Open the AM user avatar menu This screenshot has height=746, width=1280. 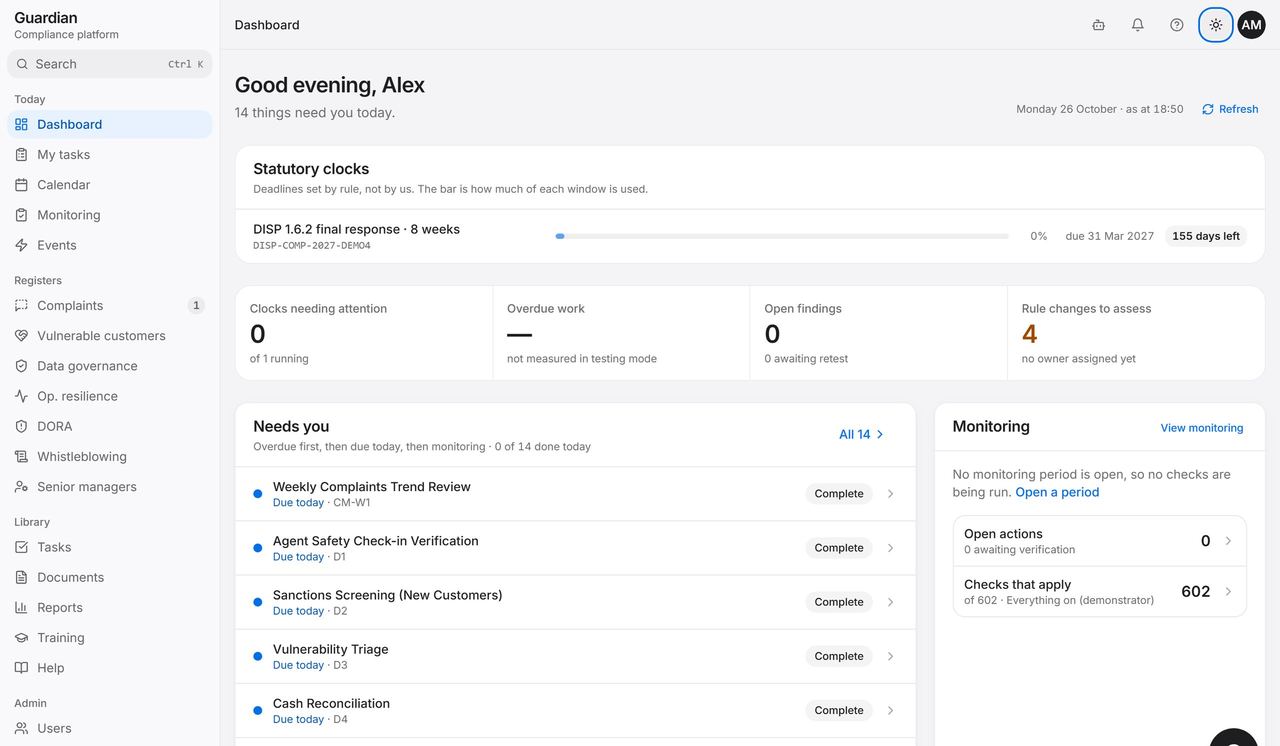[x=1251, y=25]
